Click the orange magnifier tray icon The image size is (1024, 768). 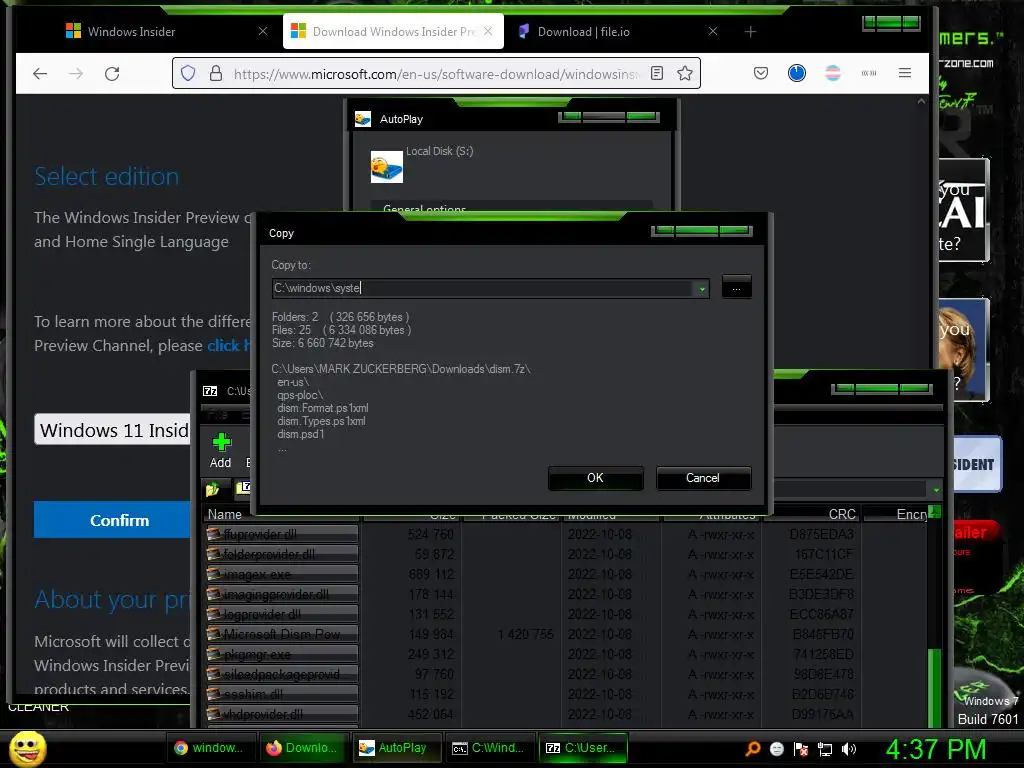point(753,749)
